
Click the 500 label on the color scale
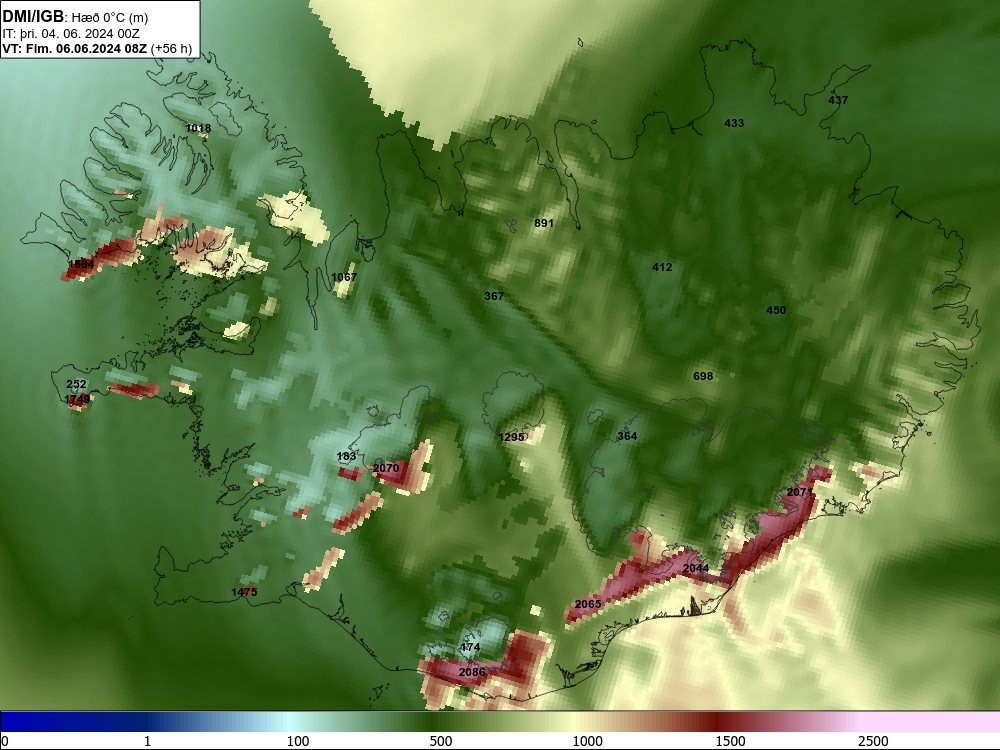point(441,741)
